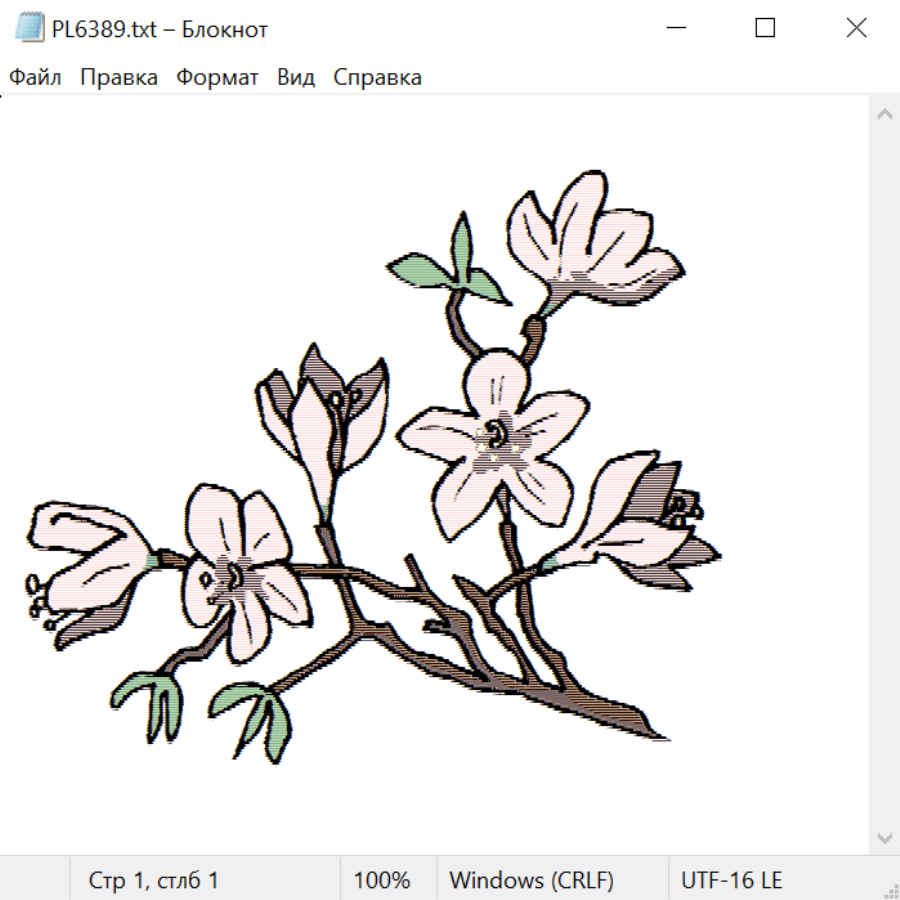900x900 pixels.
Task: Click the Windows (CRLF) line ending label
Action: (x=531, y=880)
